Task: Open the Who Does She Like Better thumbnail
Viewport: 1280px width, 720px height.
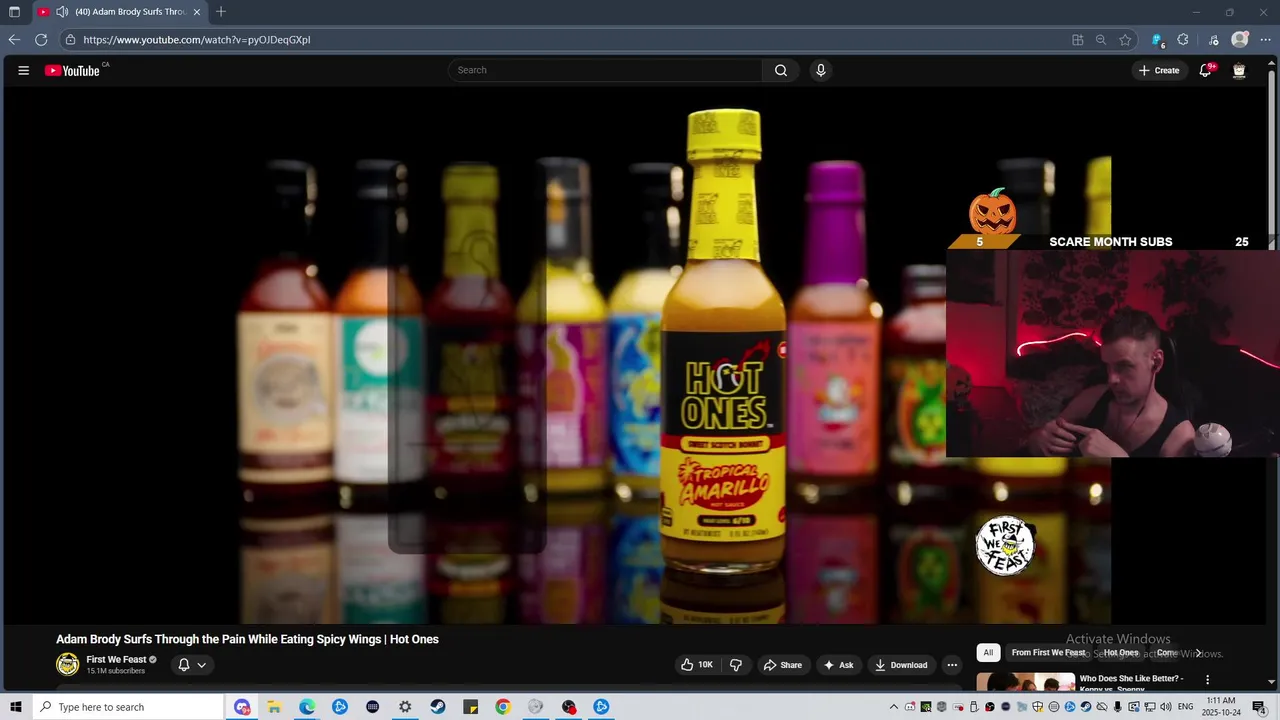Action: tap(1026, 682)
